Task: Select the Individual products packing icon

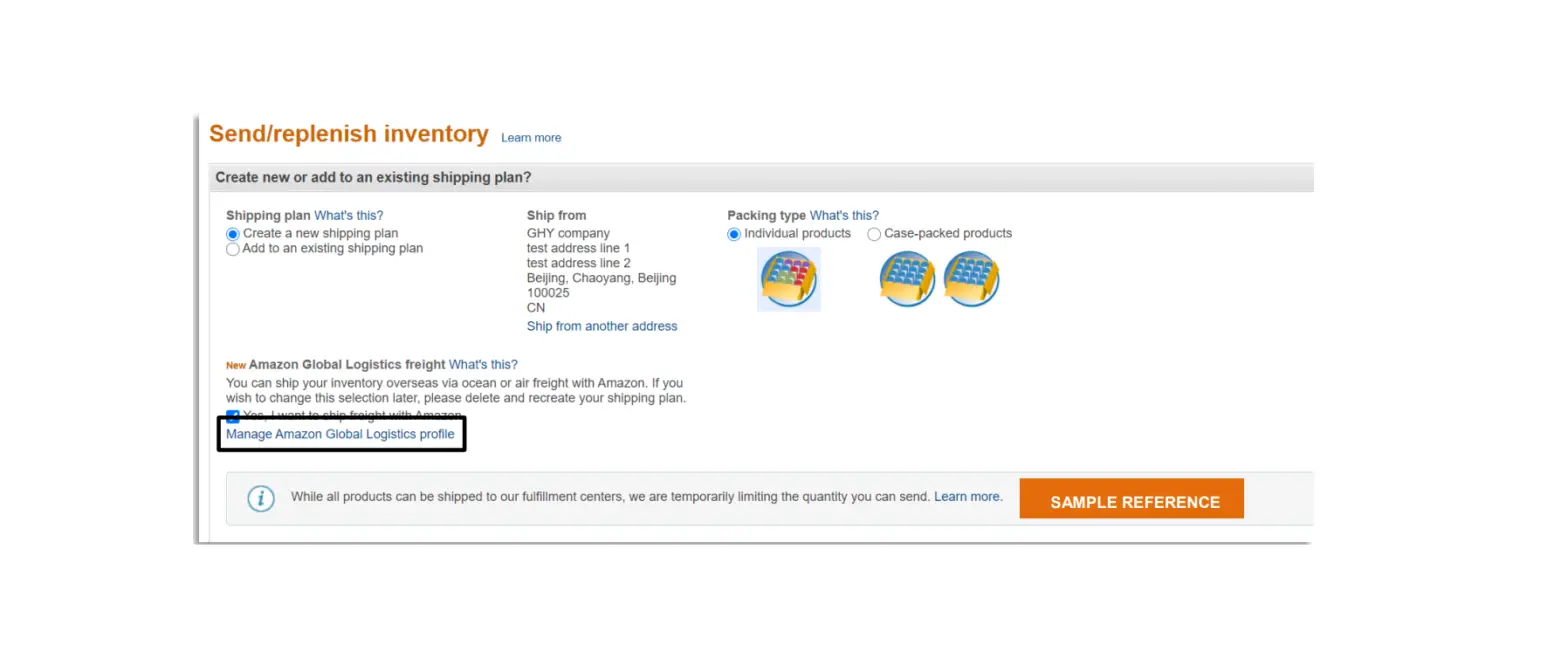Action: pos(788,279)
